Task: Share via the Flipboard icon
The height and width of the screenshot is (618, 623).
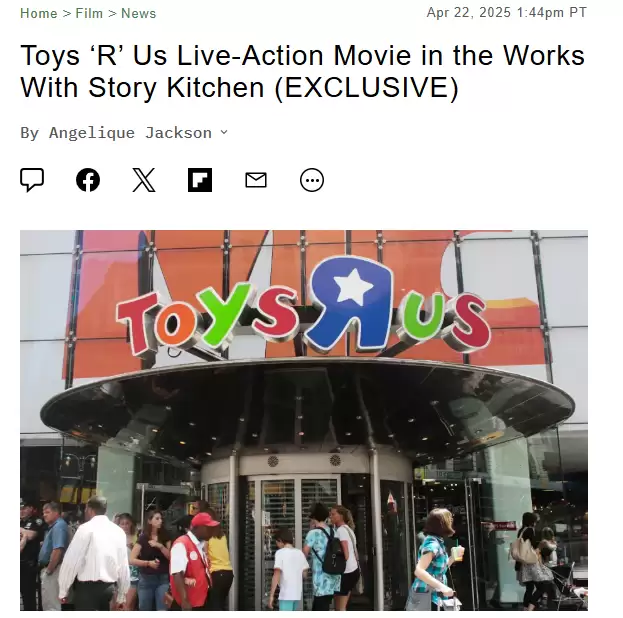Action: (x=200, y=180)
